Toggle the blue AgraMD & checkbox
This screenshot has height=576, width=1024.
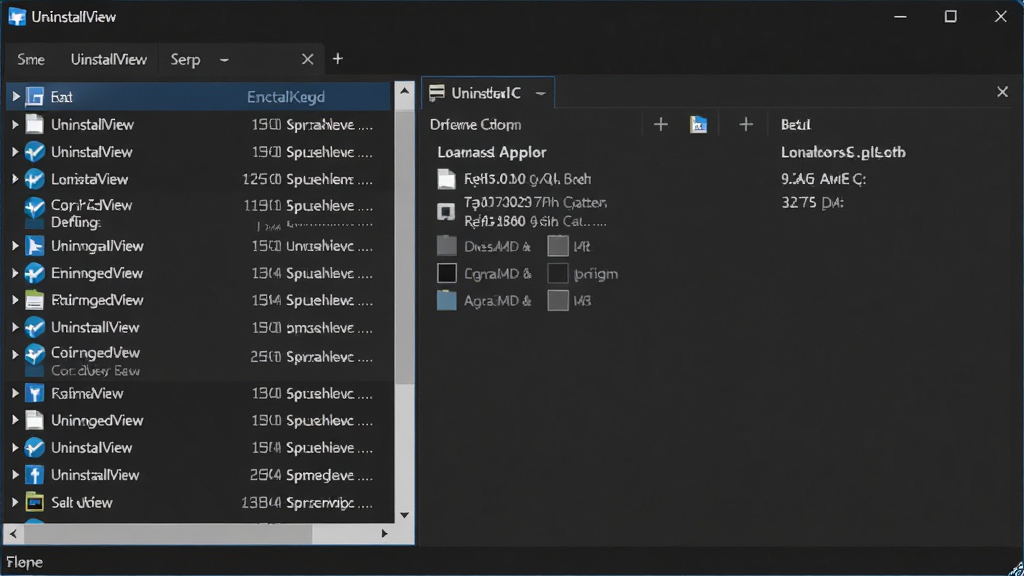click(447, 300)
